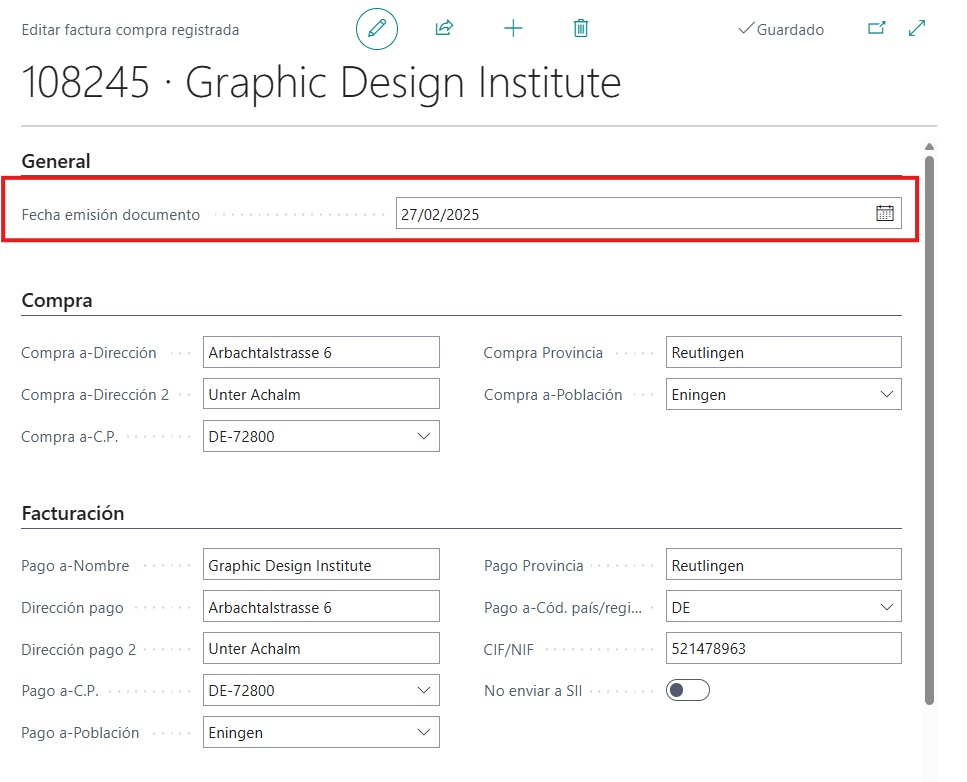Open calendar picker for Fecha emisión documento
Viewport: 967px width, 782px height.
pyautogui.click(x=885, y=213)
